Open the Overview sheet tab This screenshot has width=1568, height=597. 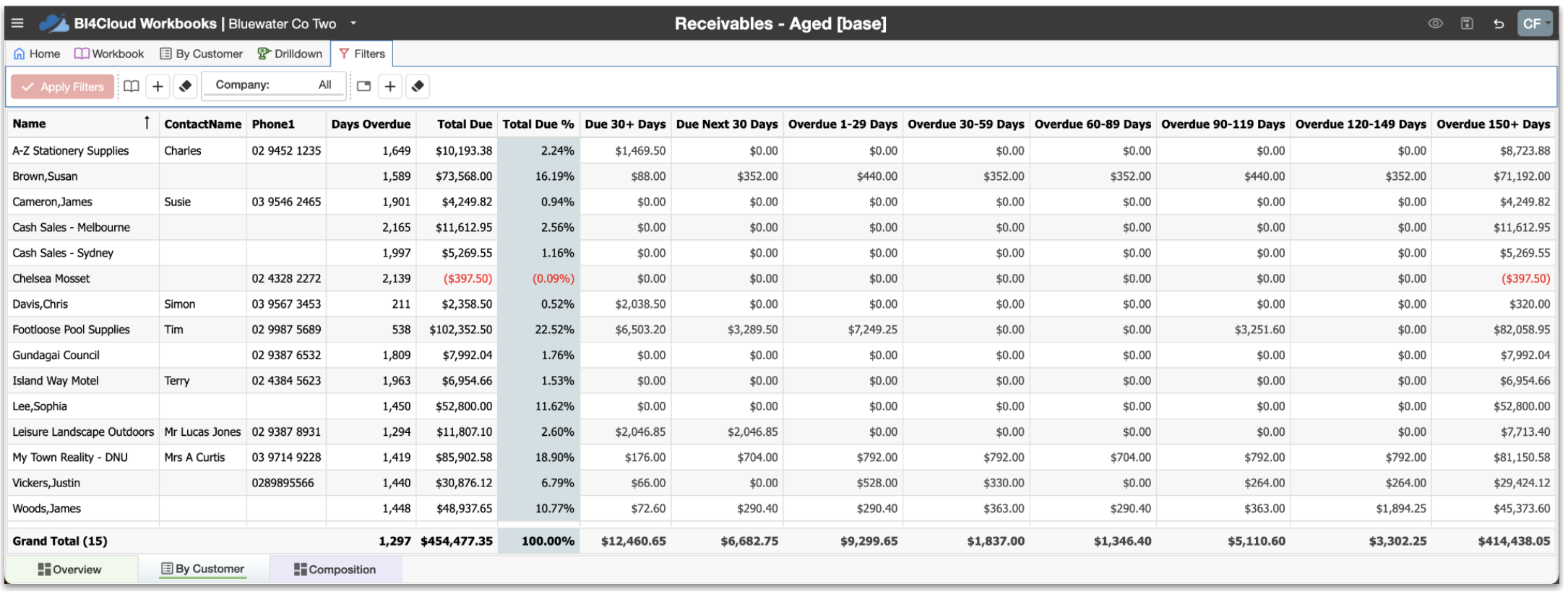click(x=70, y=570)
